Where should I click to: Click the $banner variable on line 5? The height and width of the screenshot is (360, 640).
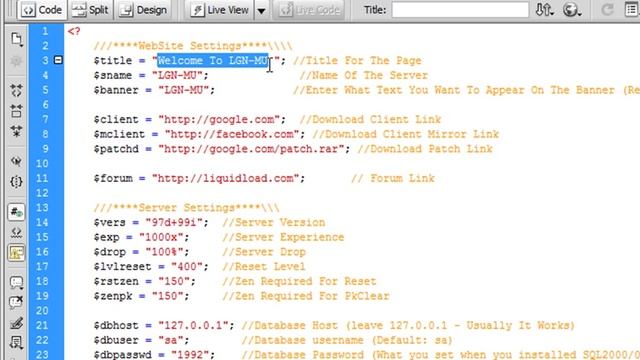pos(116,90)
